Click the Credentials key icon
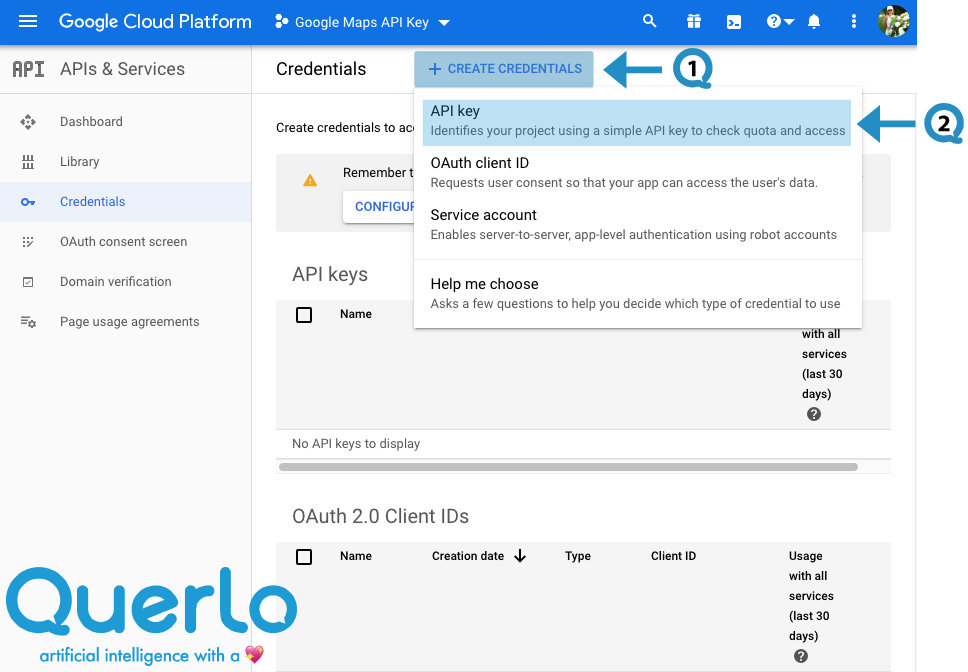Viewport: 968px width, 672px height. [x=28, y=202]
